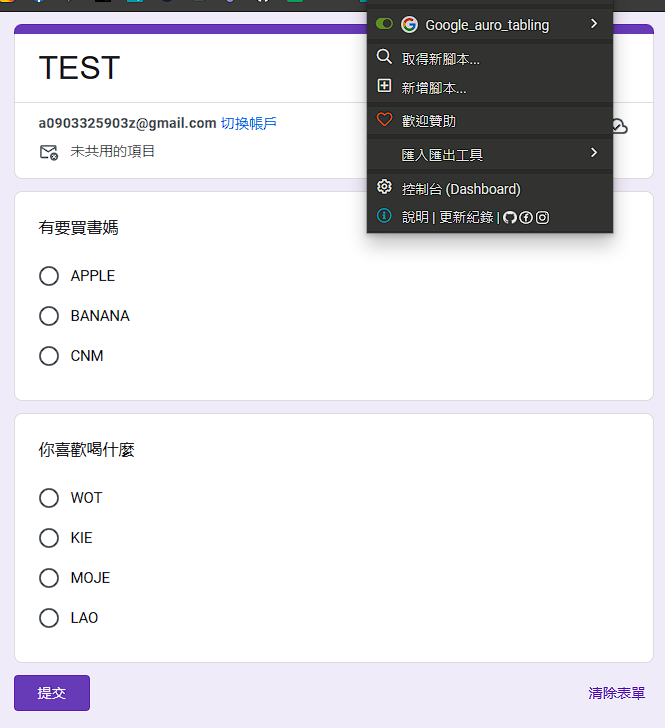This screenshot has height=728, width=665.
Task: Open the 更新紀錄 changelog link
Action: 466,217
